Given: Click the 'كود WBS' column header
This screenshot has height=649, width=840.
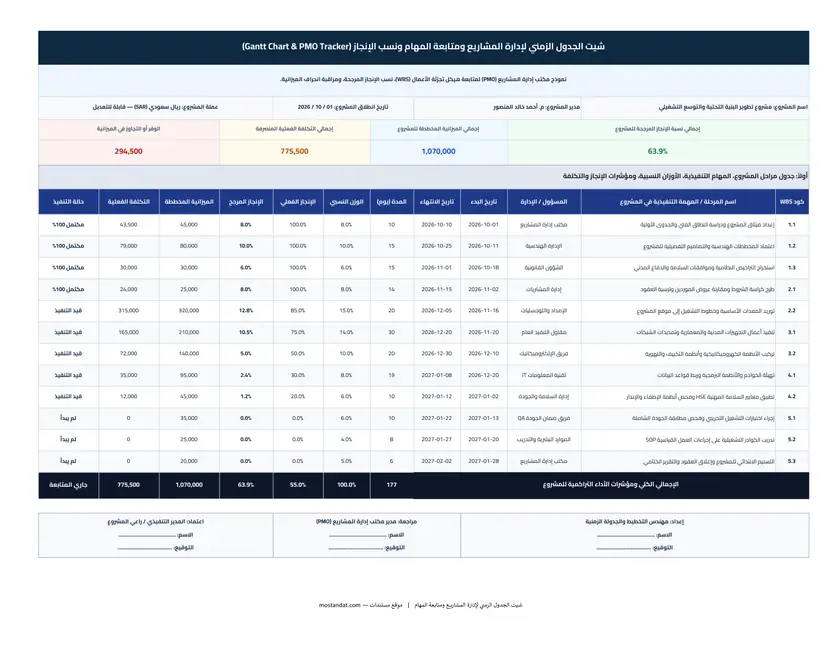Looking at the screenshot, I should click(792, 202).
